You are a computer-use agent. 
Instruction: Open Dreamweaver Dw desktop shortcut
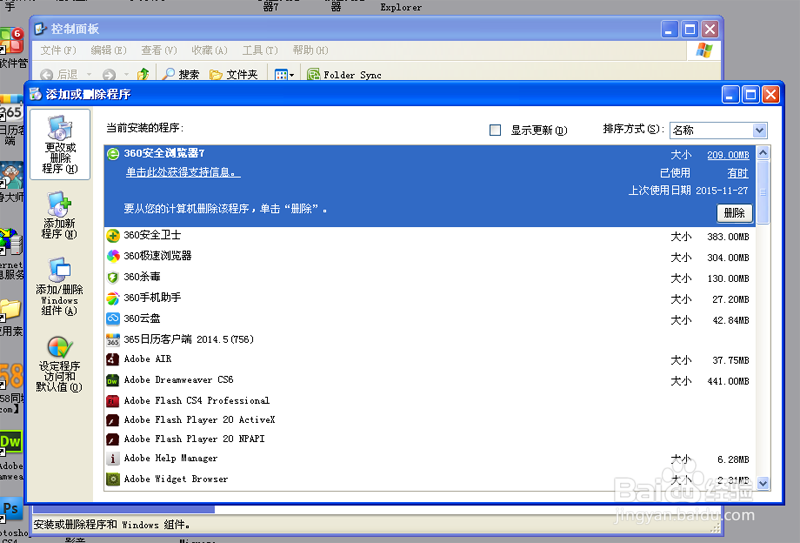11,443
